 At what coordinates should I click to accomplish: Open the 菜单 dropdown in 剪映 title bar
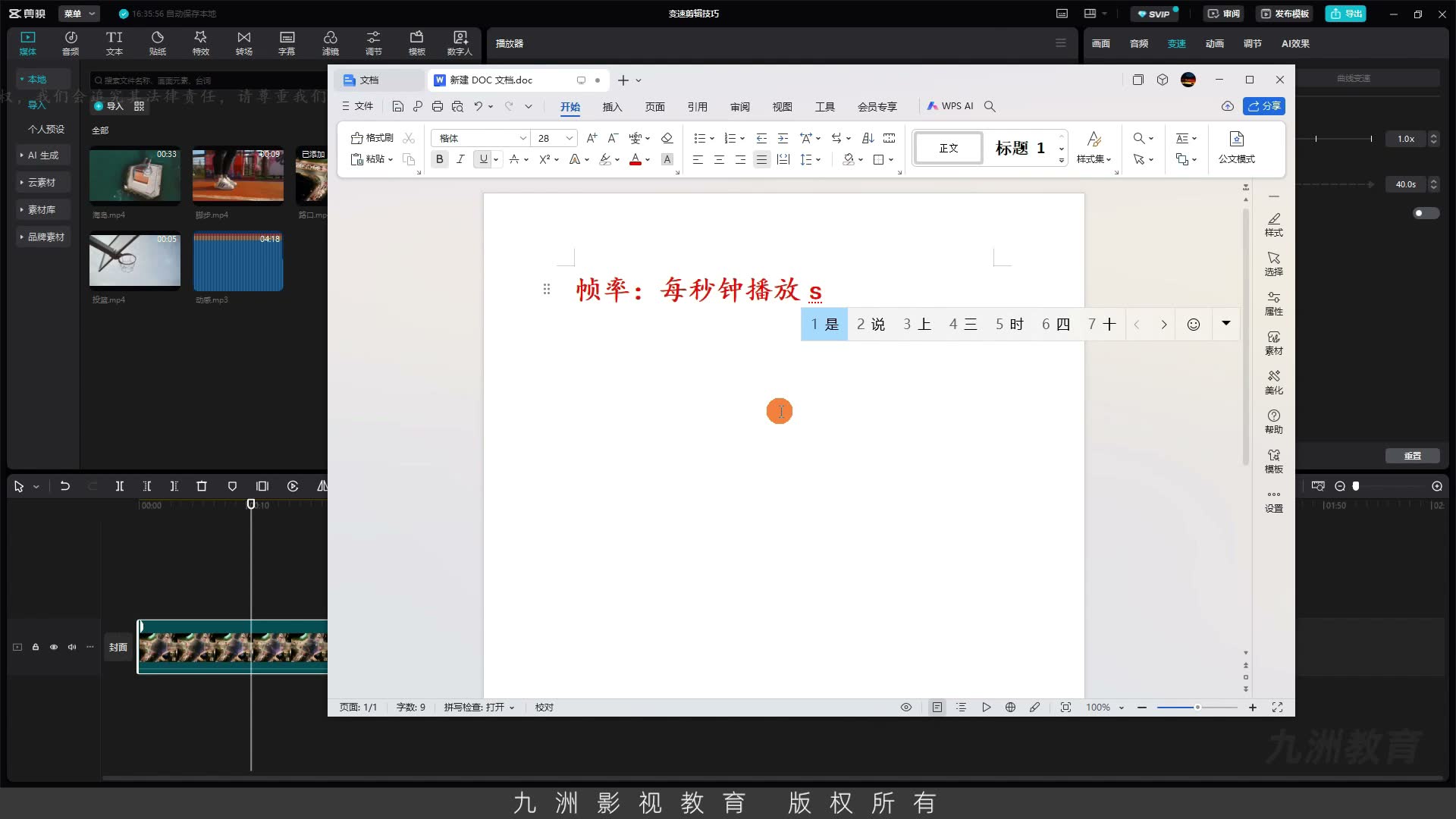80,14
